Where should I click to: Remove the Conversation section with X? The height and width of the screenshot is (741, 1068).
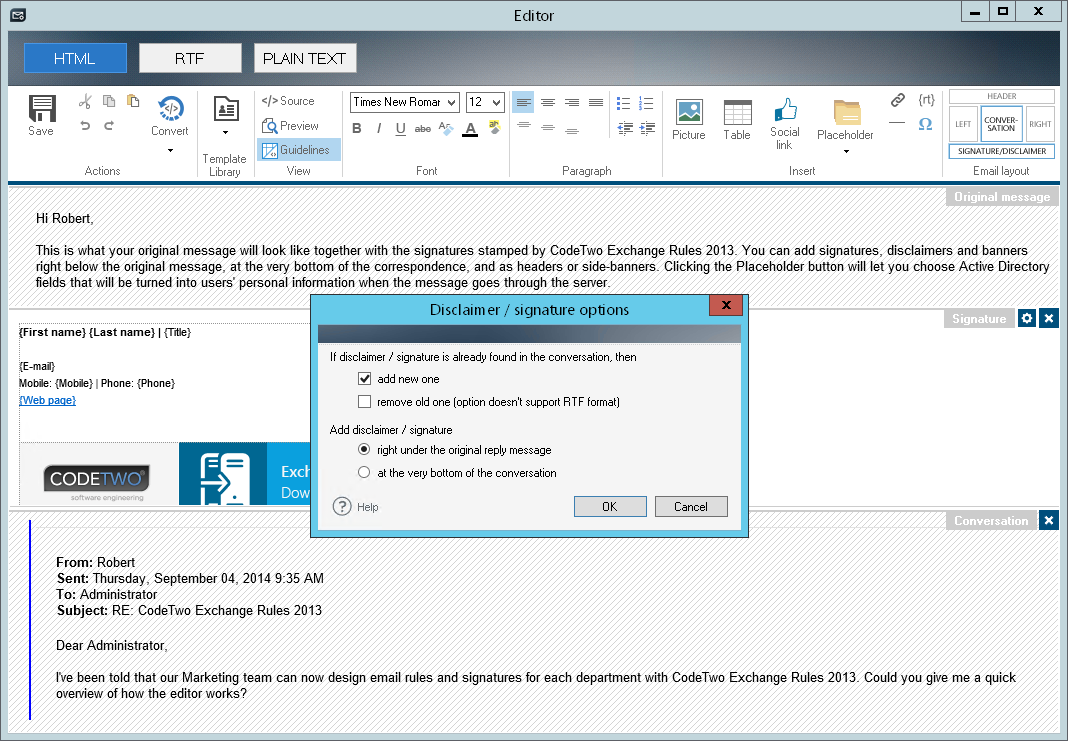point(1049,520)
